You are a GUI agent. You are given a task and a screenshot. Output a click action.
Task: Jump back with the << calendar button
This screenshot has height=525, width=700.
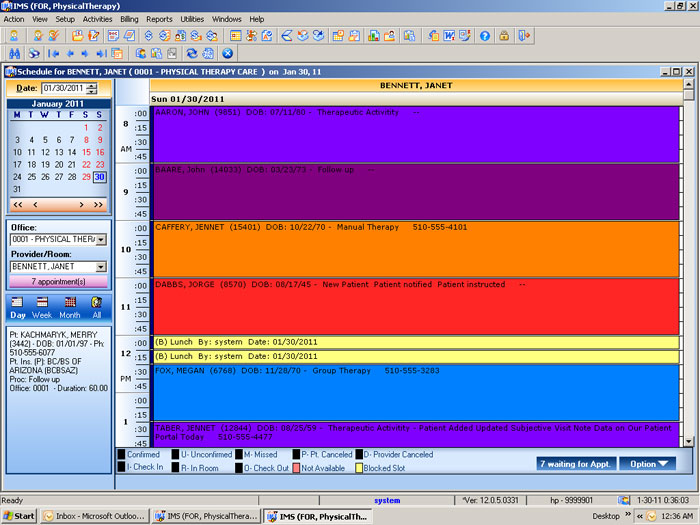18,204
